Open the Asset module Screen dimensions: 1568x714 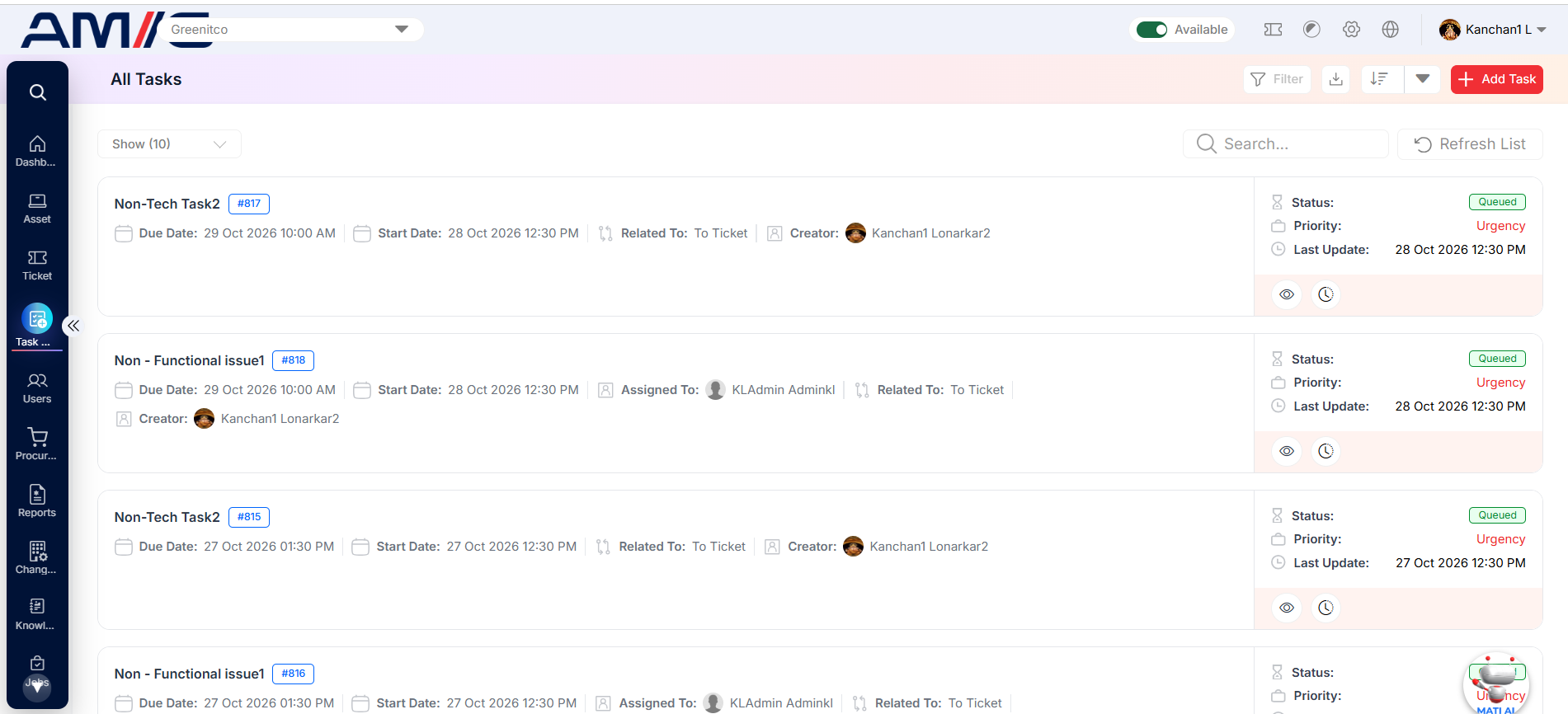tap(37, 208)
